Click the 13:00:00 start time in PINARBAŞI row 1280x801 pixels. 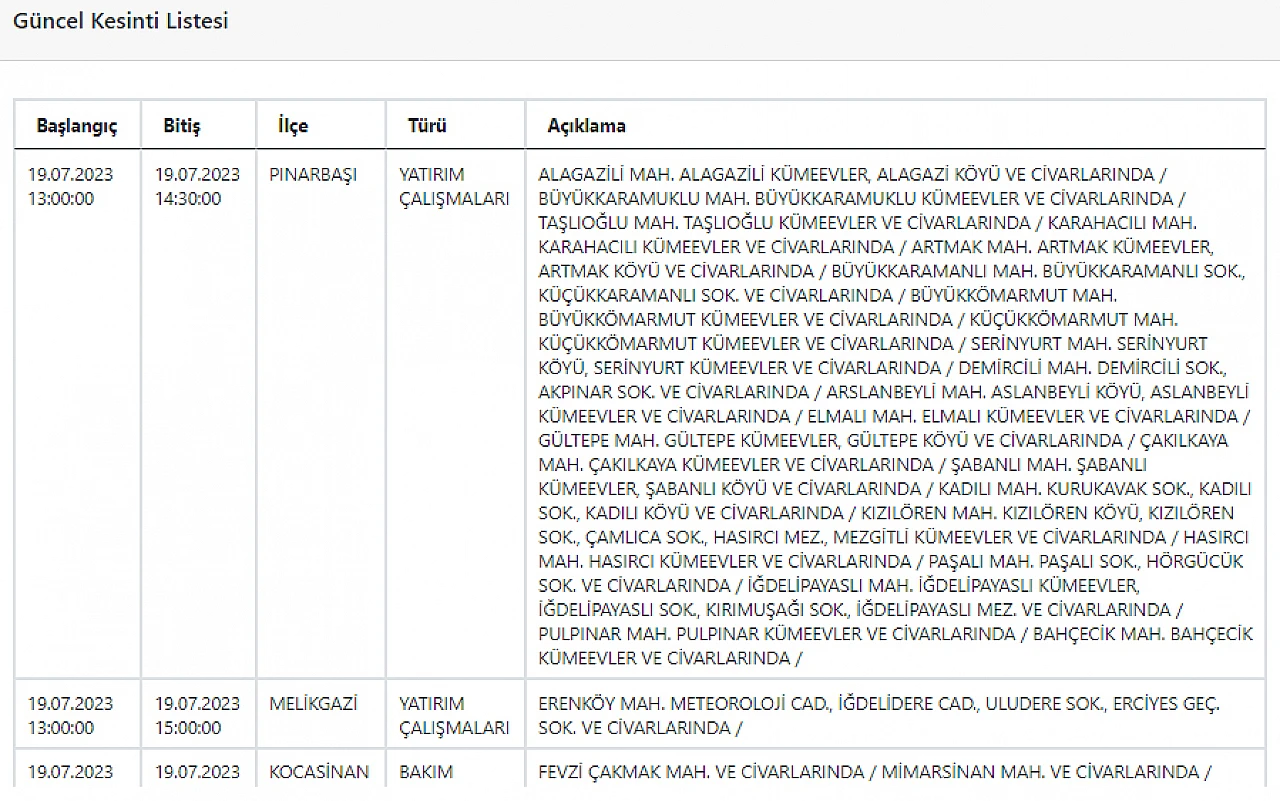(x=61, y=199)
